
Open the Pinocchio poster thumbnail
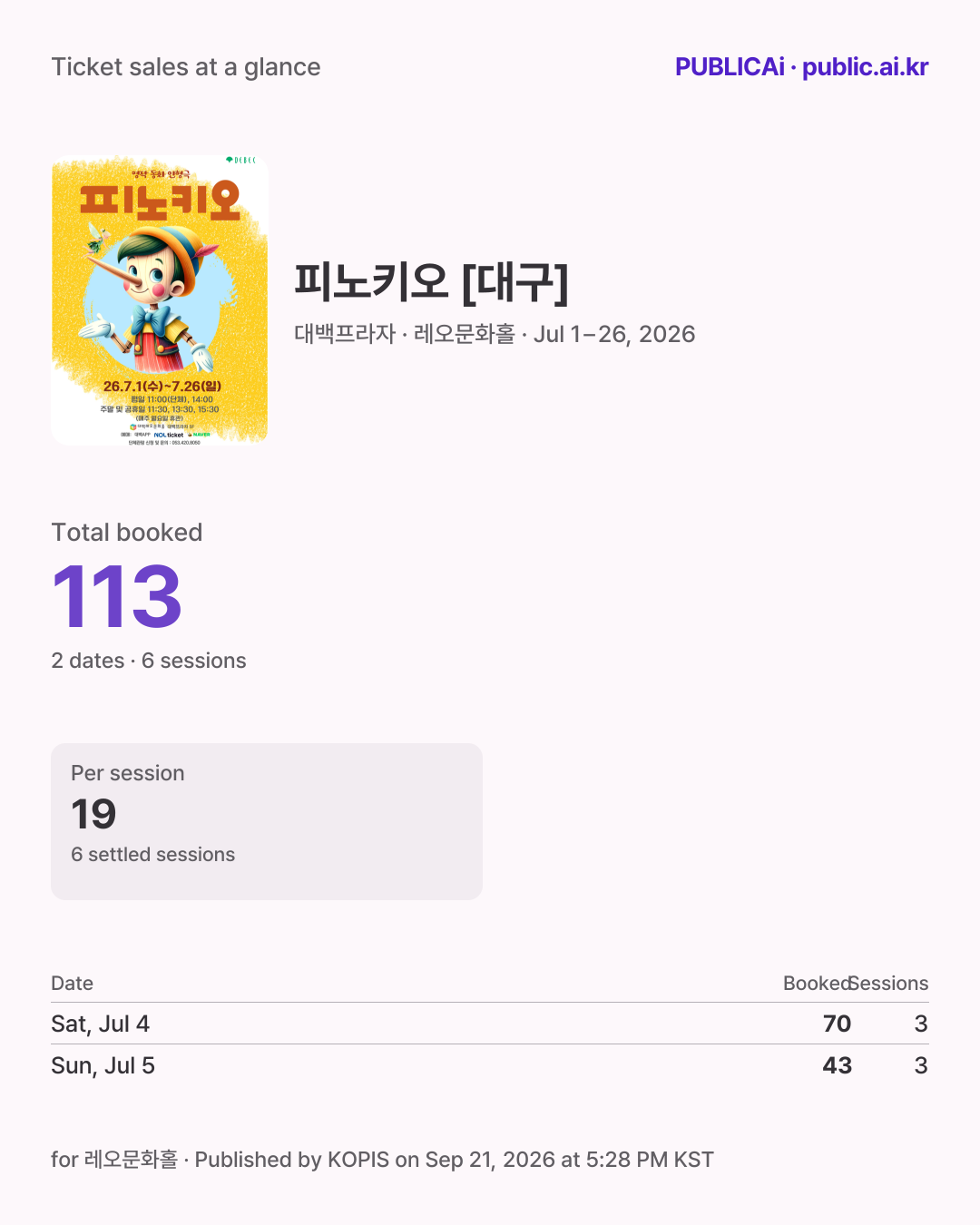tap(160, 299)
